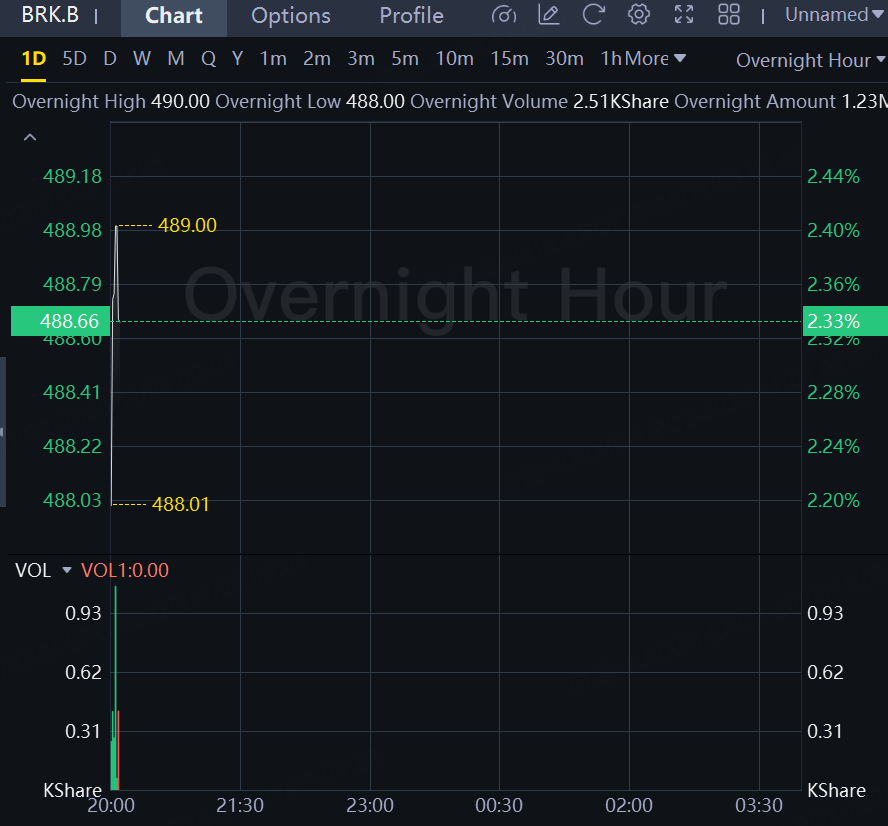Refresh the chart with reload icon
The height and width of the screenshot is (826, 888).
pos(593,15)
